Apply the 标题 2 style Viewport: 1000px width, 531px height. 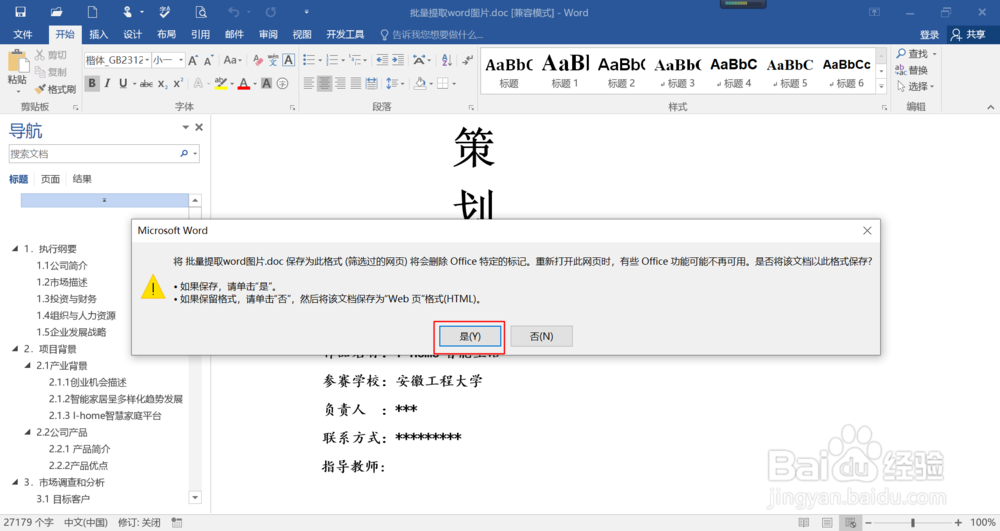tap(621, 71)
